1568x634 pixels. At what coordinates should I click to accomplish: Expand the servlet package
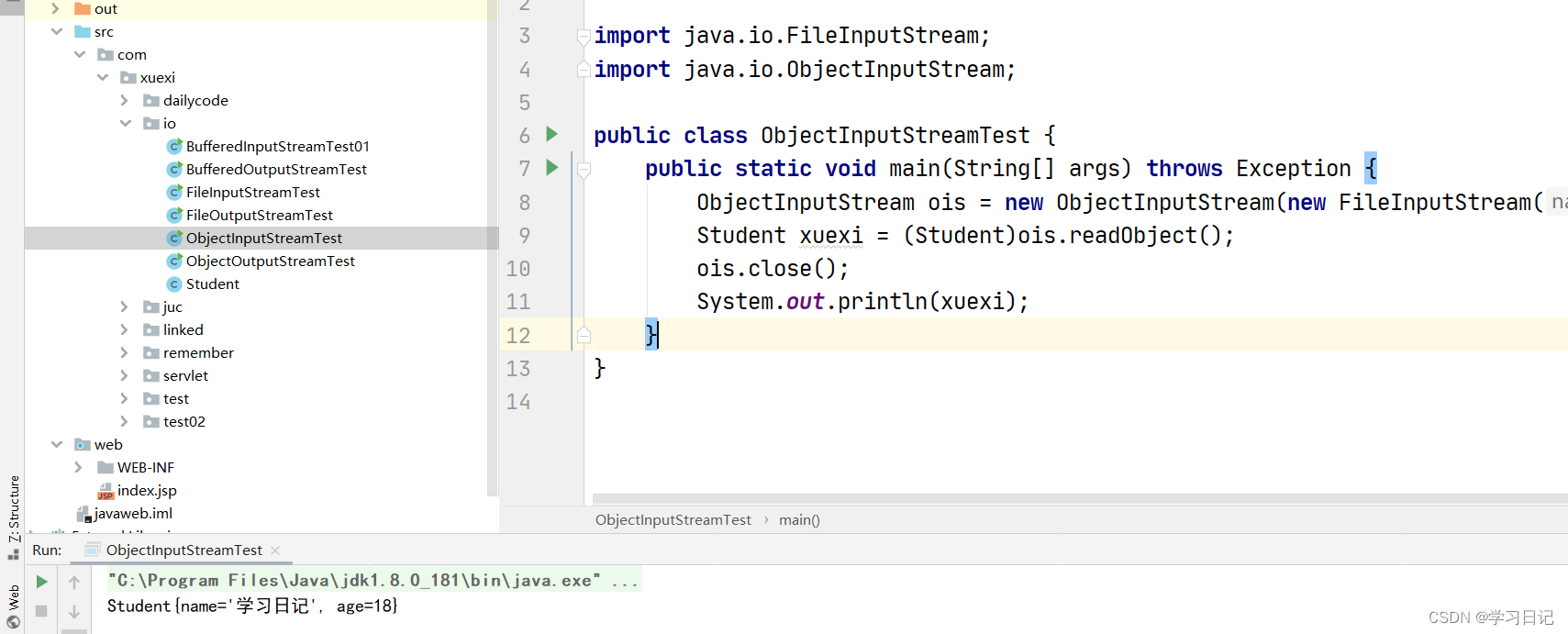tap(125, 375)
